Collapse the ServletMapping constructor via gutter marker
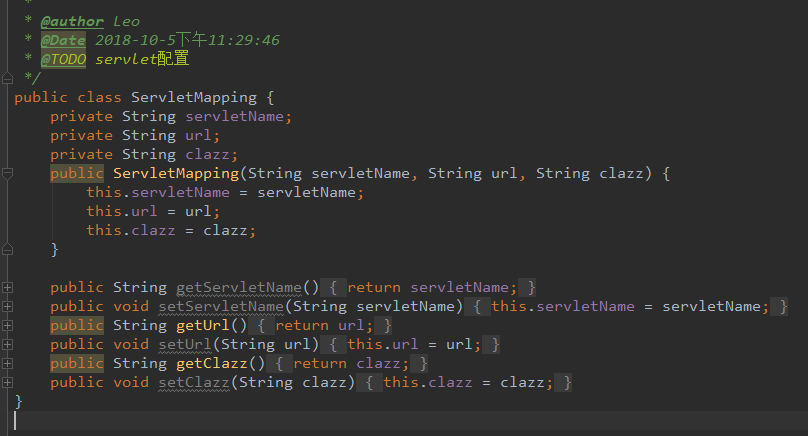Screen dimensions: 808x436 [7, 174]
